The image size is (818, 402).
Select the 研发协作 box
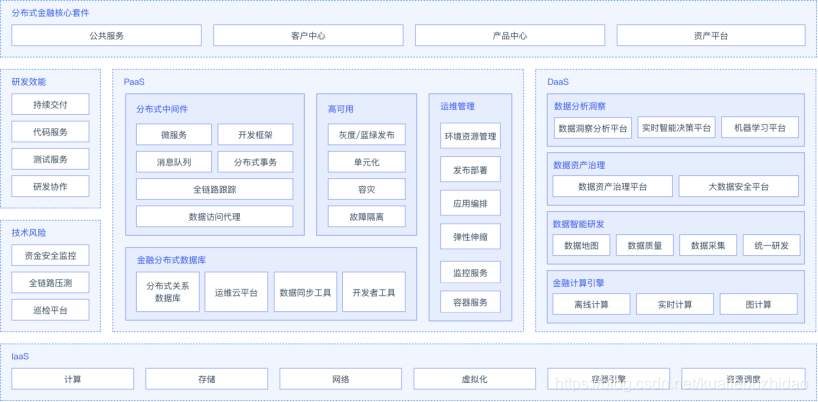50,186
